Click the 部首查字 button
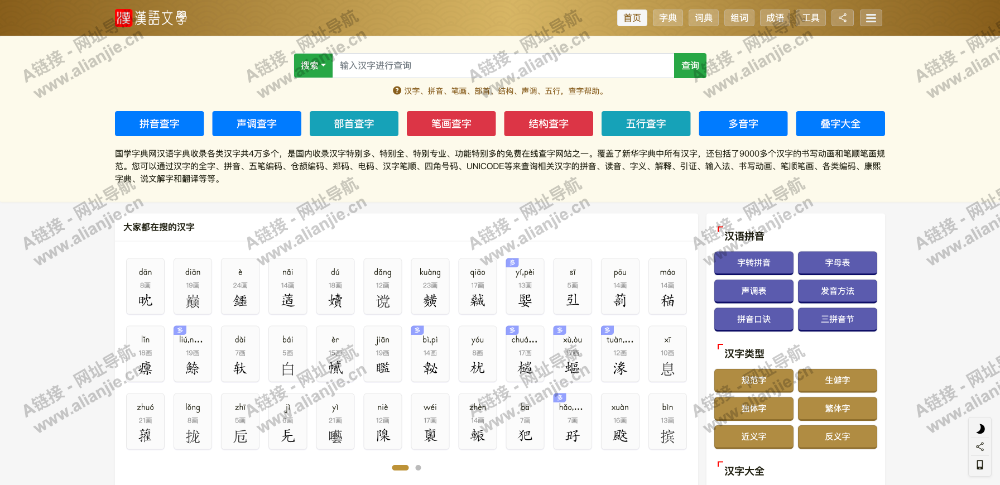1000x485 pixels. coord(354,124)
